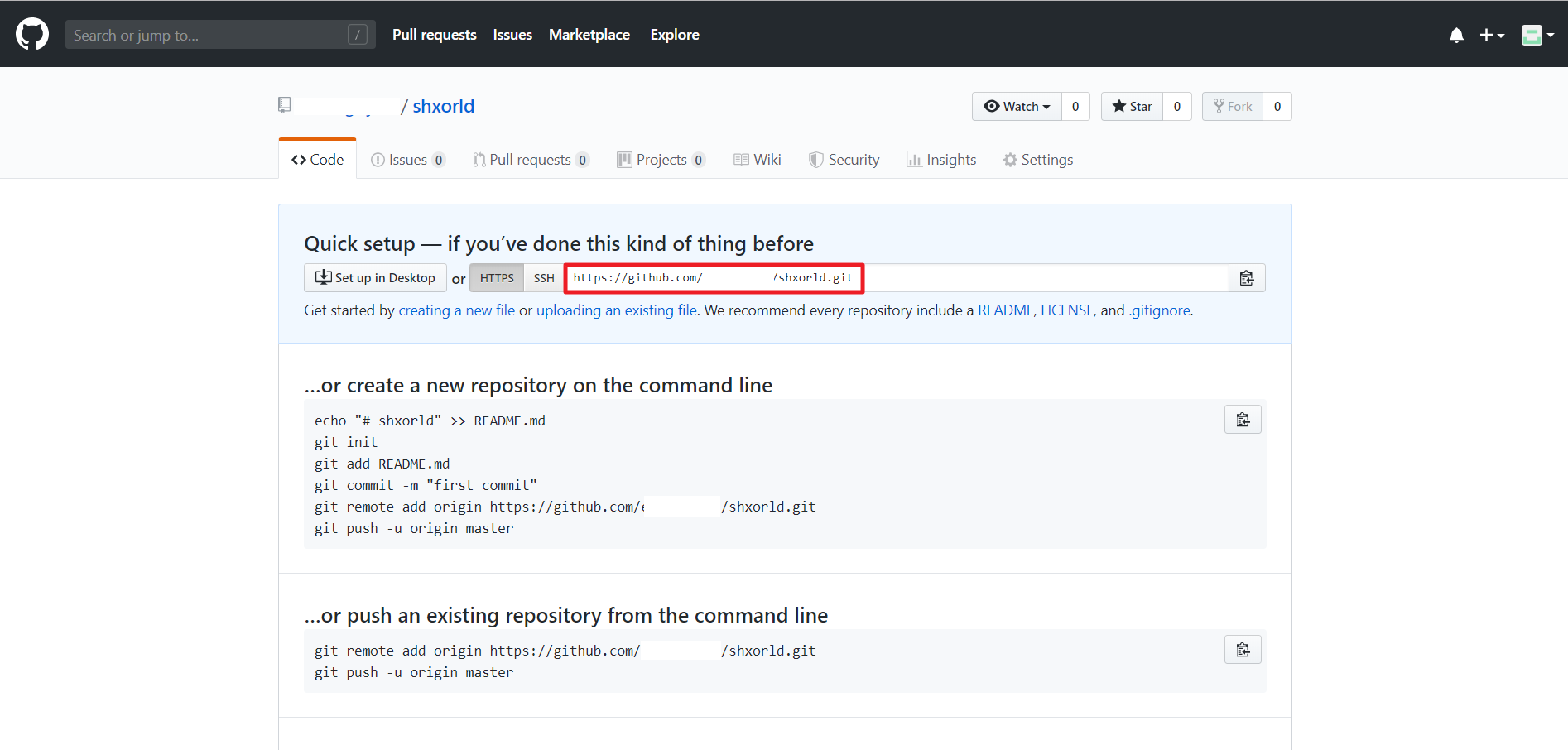
Task: Copy clone URL to clipboard
Action: pos(1247,278)
